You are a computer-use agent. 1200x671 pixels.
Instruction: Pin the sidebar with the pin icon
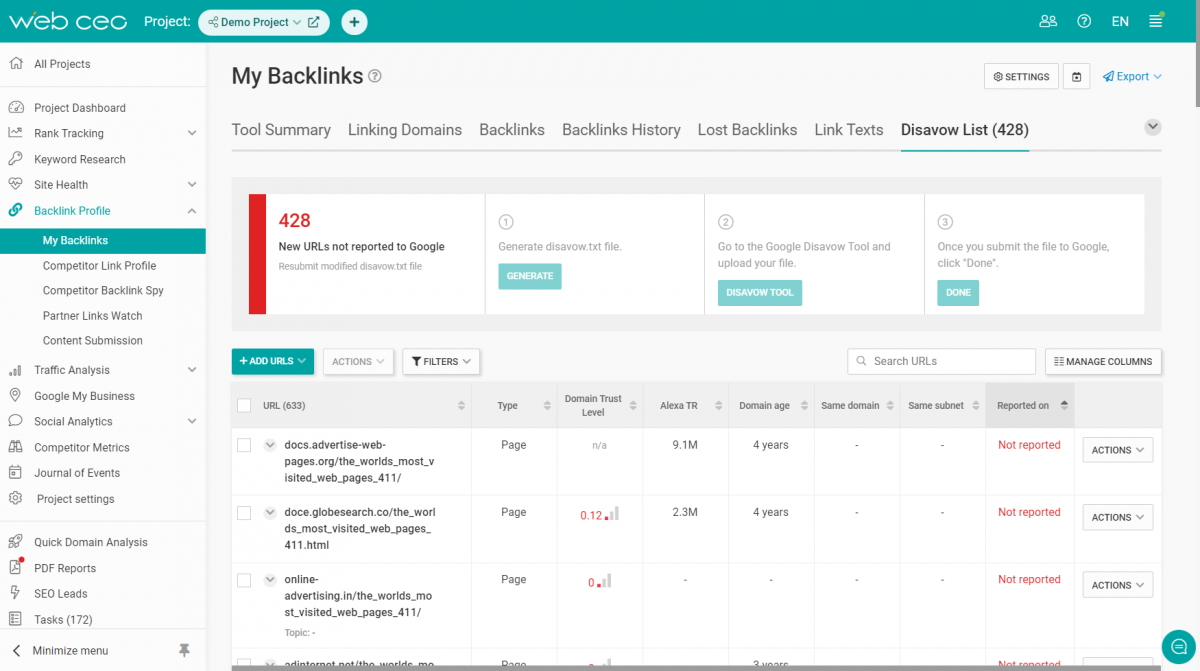click(184, 650)
